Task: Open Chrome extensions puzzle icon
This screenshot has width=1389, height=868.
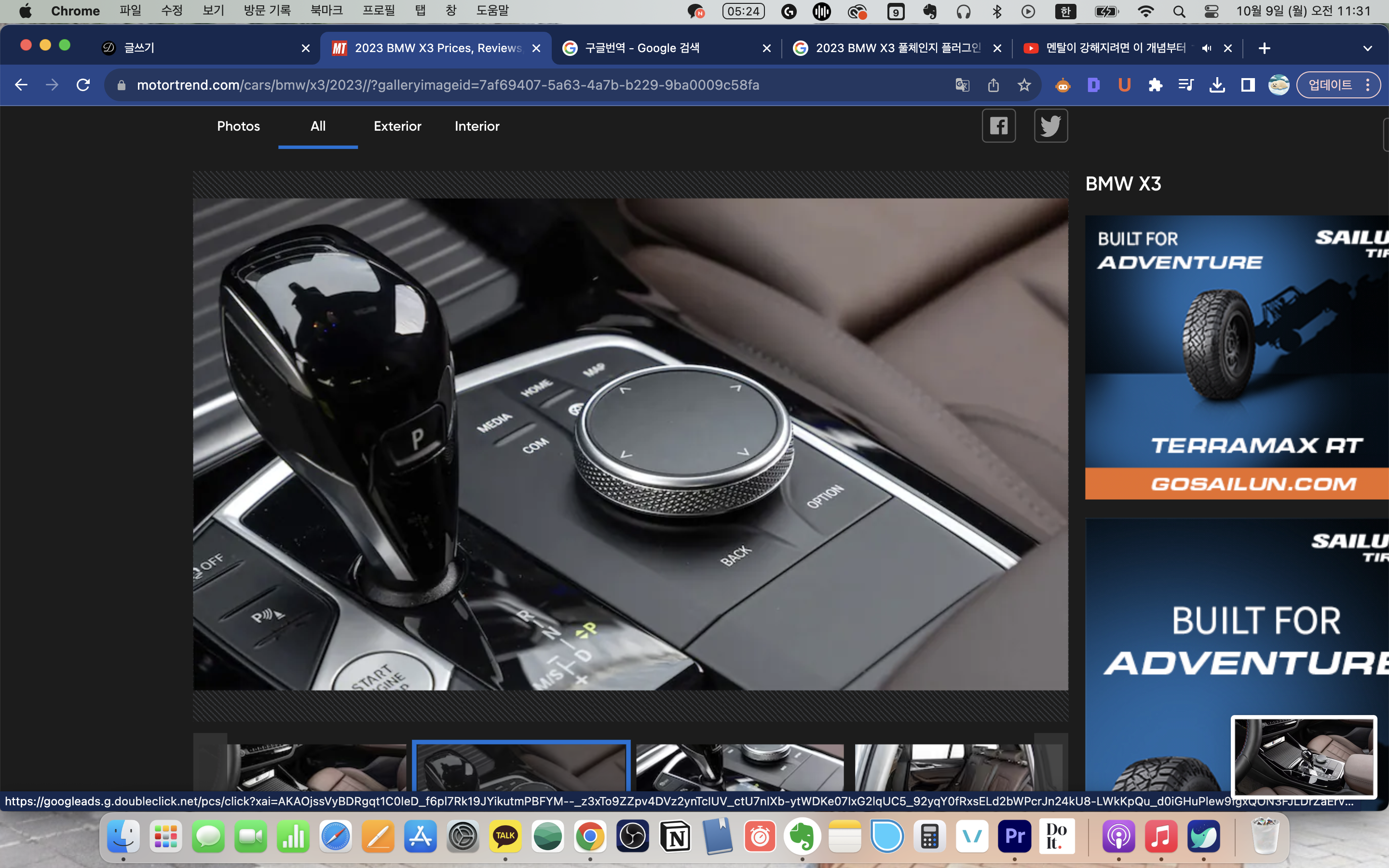Action: point(1156,85)
